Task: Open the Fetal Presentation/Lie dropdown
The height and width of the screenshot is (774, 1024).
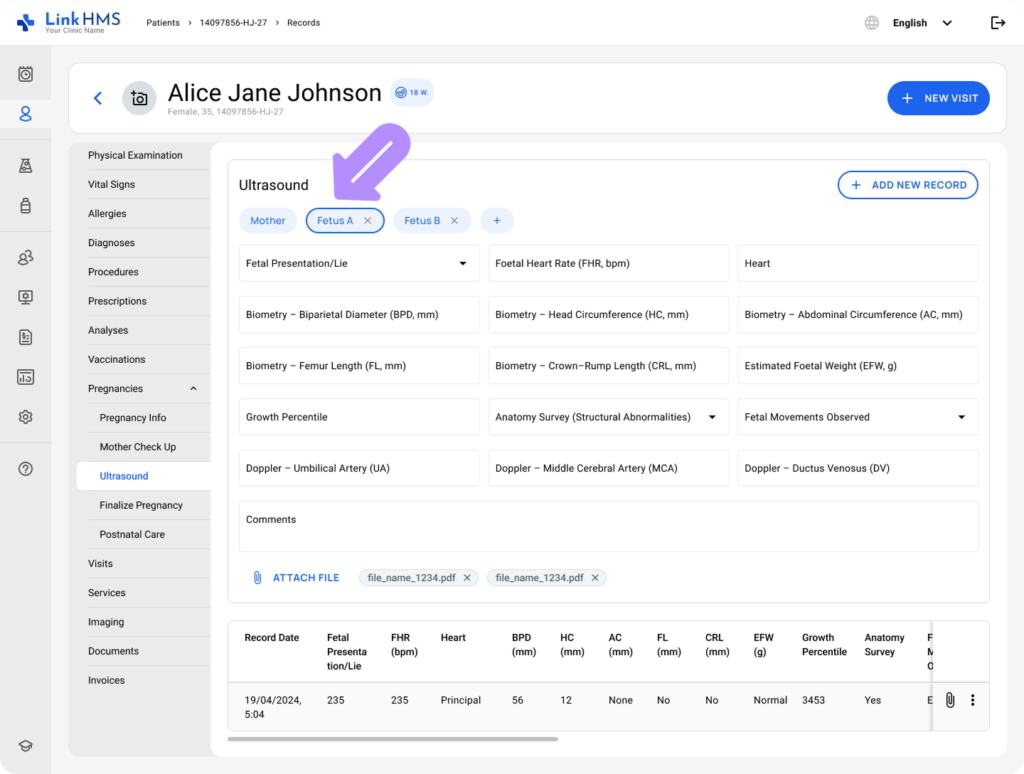Action: [462, 264]
